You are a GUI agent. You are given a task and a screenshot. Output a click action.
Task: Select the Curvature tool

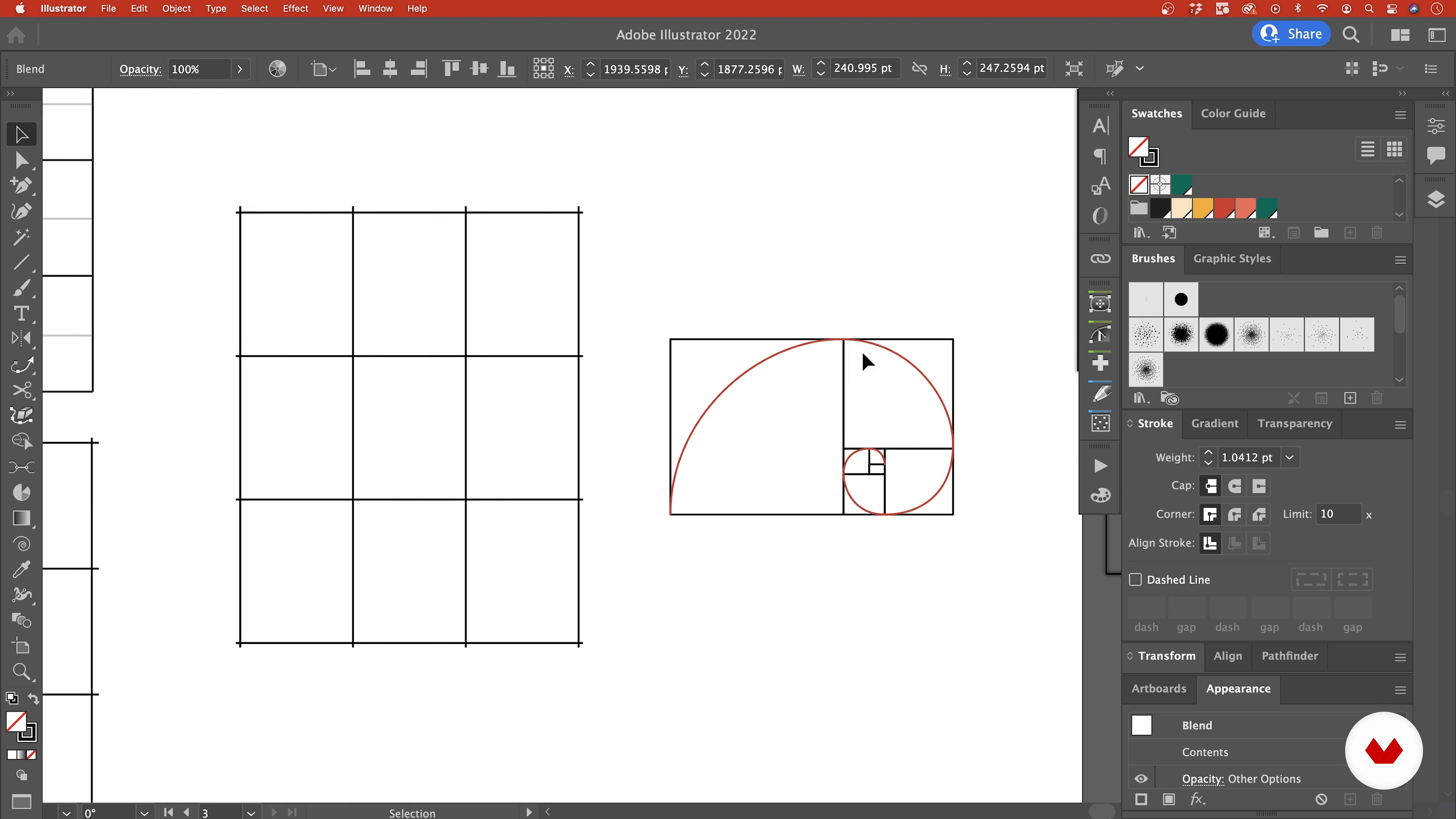click(22, 211)
